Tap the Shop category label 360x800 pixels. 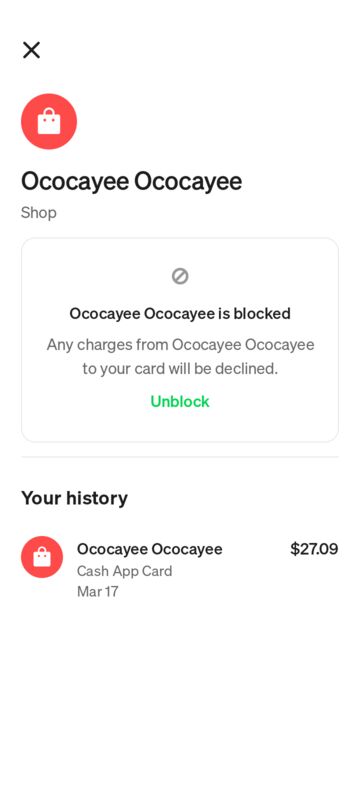coord(39,213)
